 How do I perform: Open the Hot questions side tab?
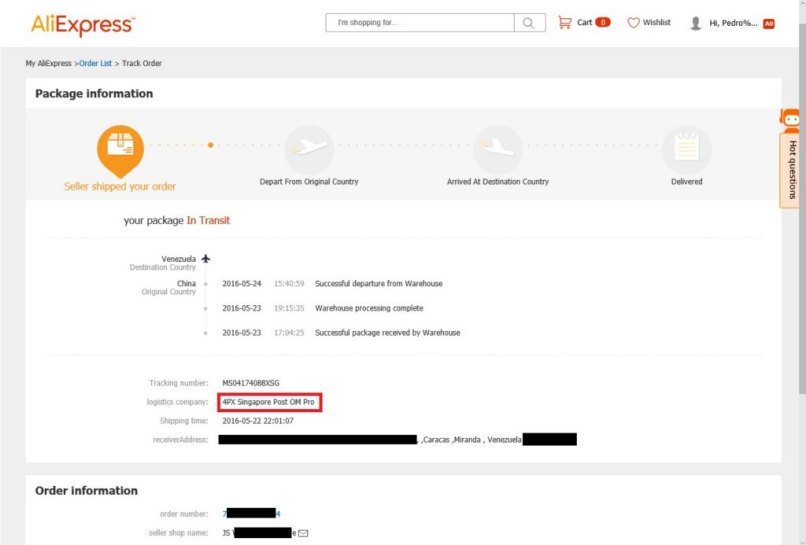[792, 170]
